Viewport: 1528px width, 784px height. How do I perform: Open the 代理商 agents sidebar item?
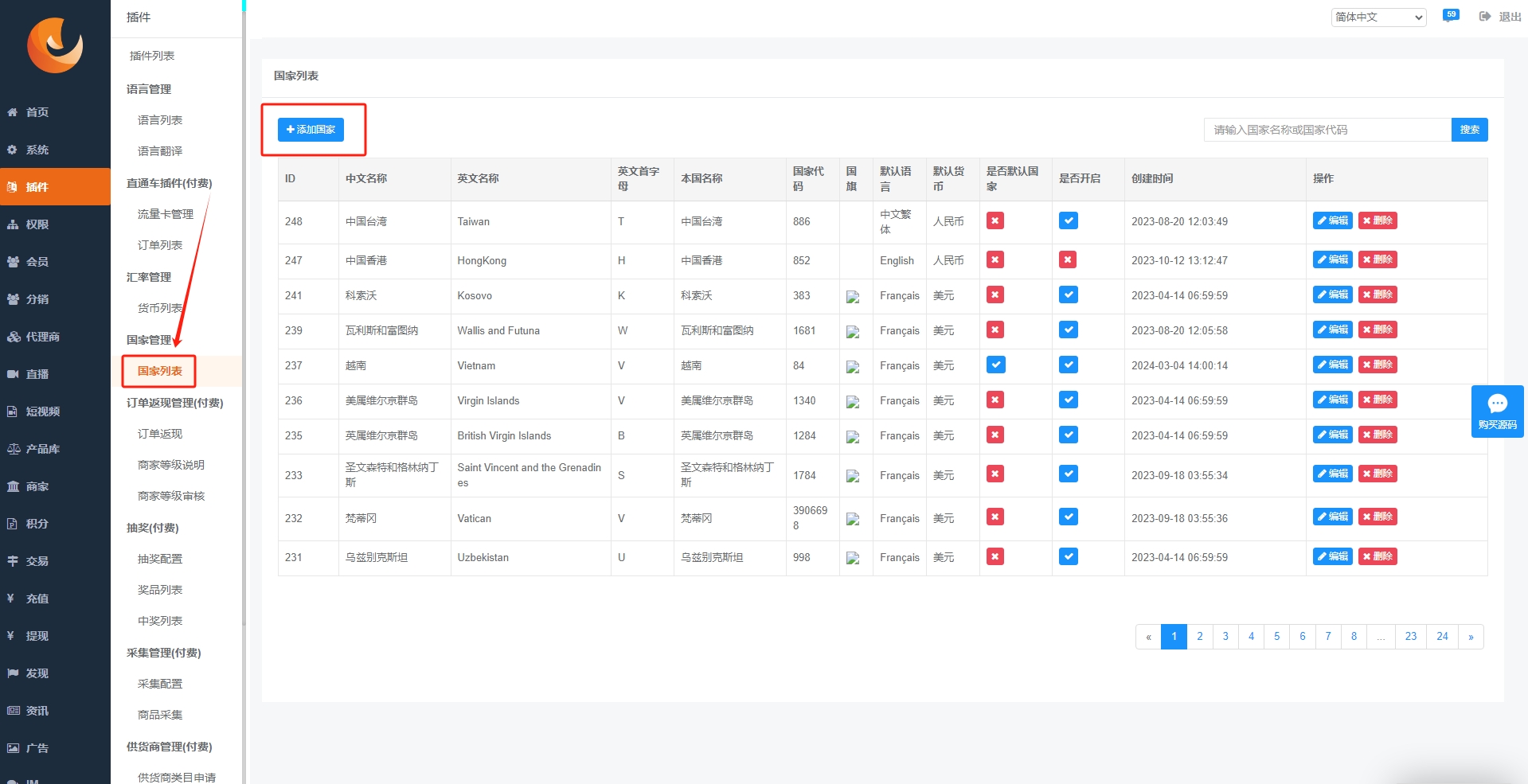tap(55, 337)
